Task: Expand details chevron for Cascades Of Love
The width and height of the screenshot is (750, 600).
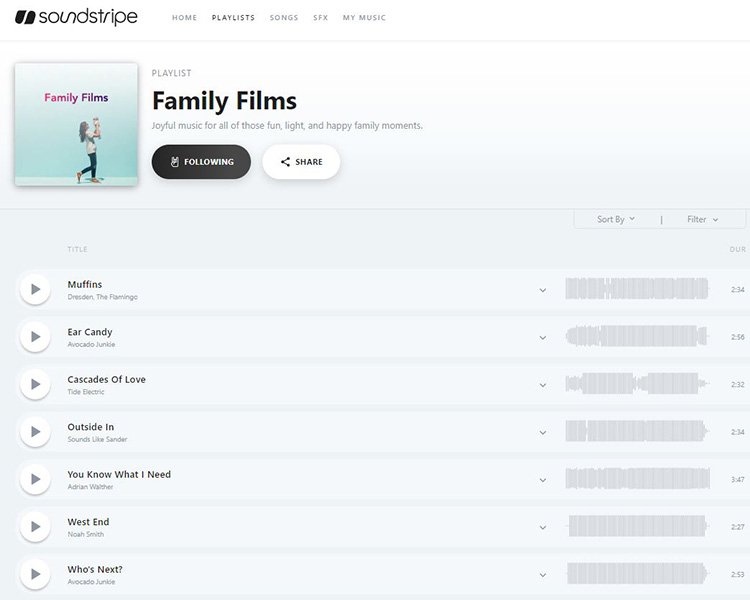Action: tap(543, 385)
